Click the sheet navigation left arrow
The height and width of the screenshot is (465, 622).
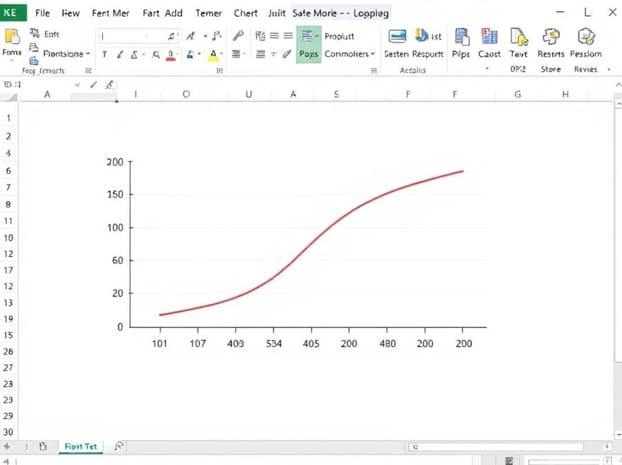coord(7,446)
